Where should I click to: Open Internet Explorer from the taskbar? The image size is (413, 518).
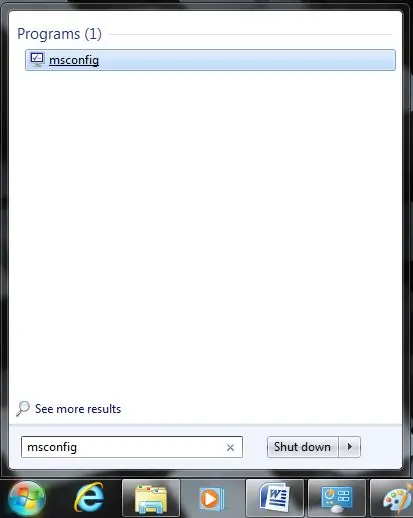tap(89, 497)
